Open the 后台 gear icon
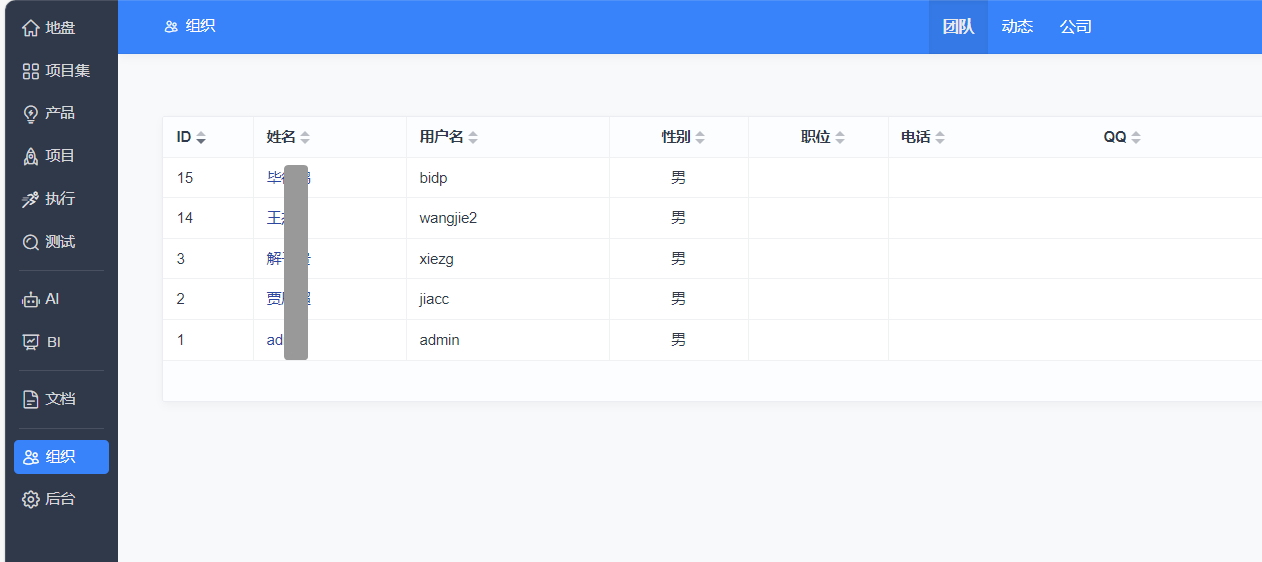 click(31, 499)
